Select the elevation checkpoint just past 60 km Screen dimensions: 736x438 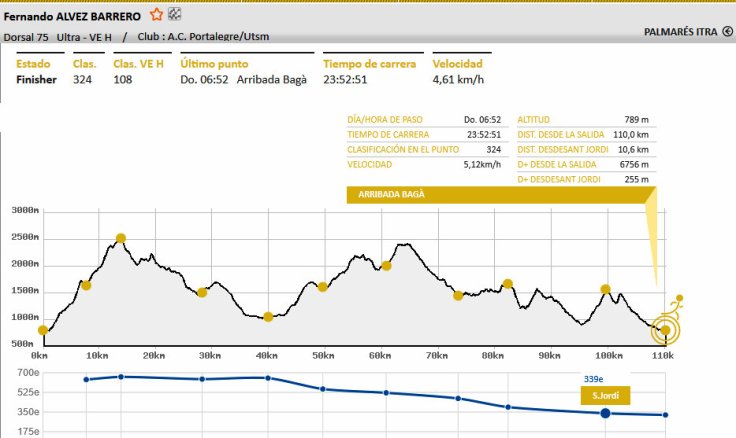tap(386, 266)
